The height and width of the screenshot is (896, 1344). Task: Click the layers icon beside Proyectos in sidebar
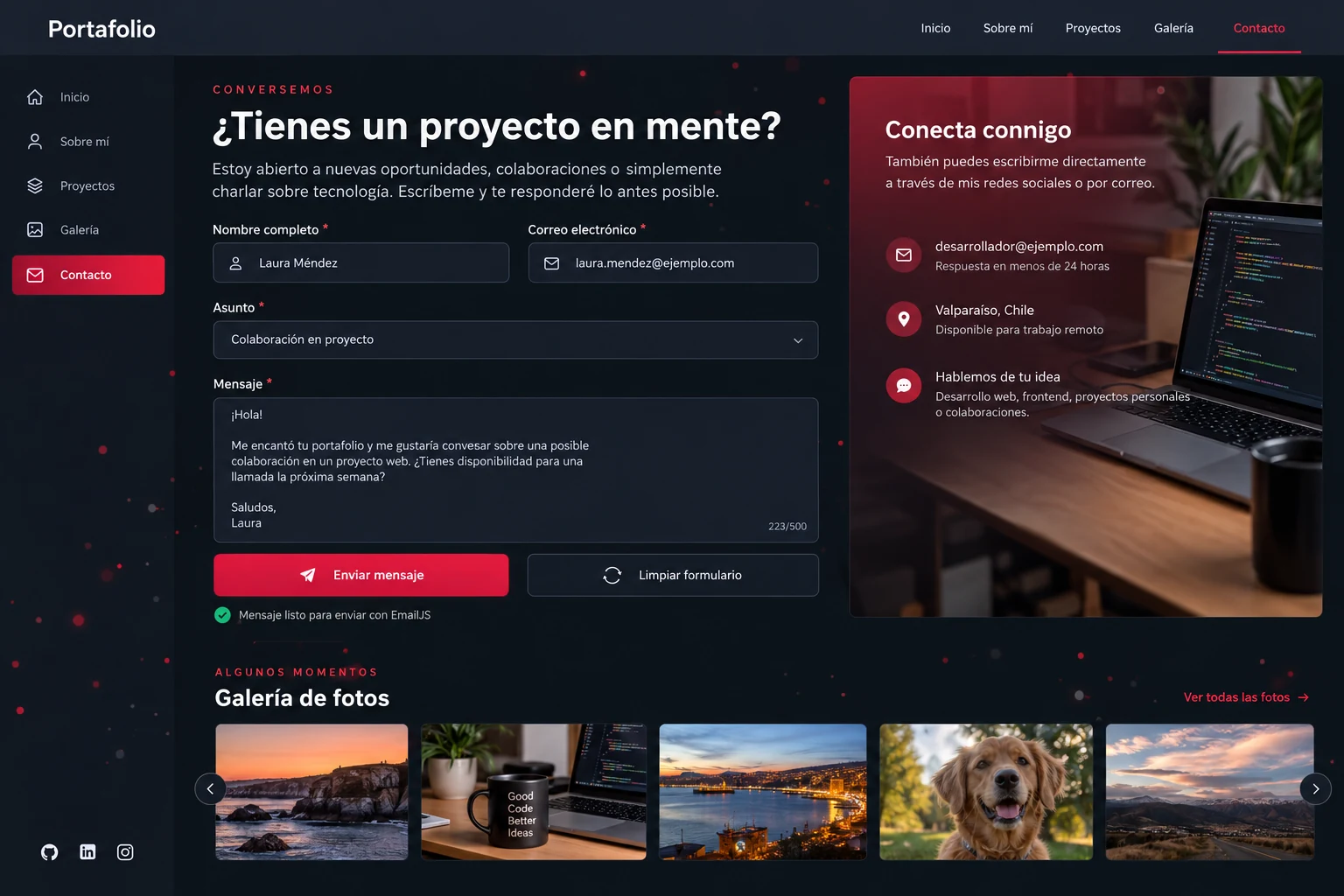(x=35, y=185)
